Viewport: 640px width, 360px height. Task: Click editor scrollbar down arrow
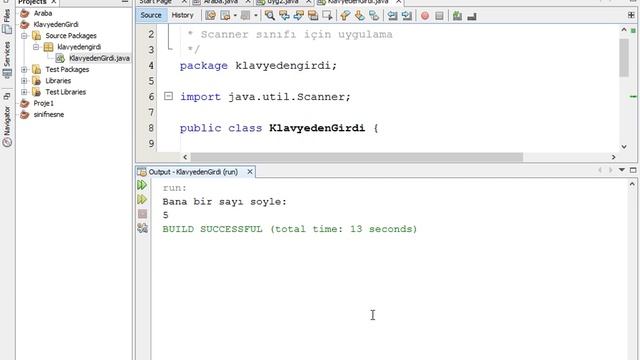(x=624, y=147)
